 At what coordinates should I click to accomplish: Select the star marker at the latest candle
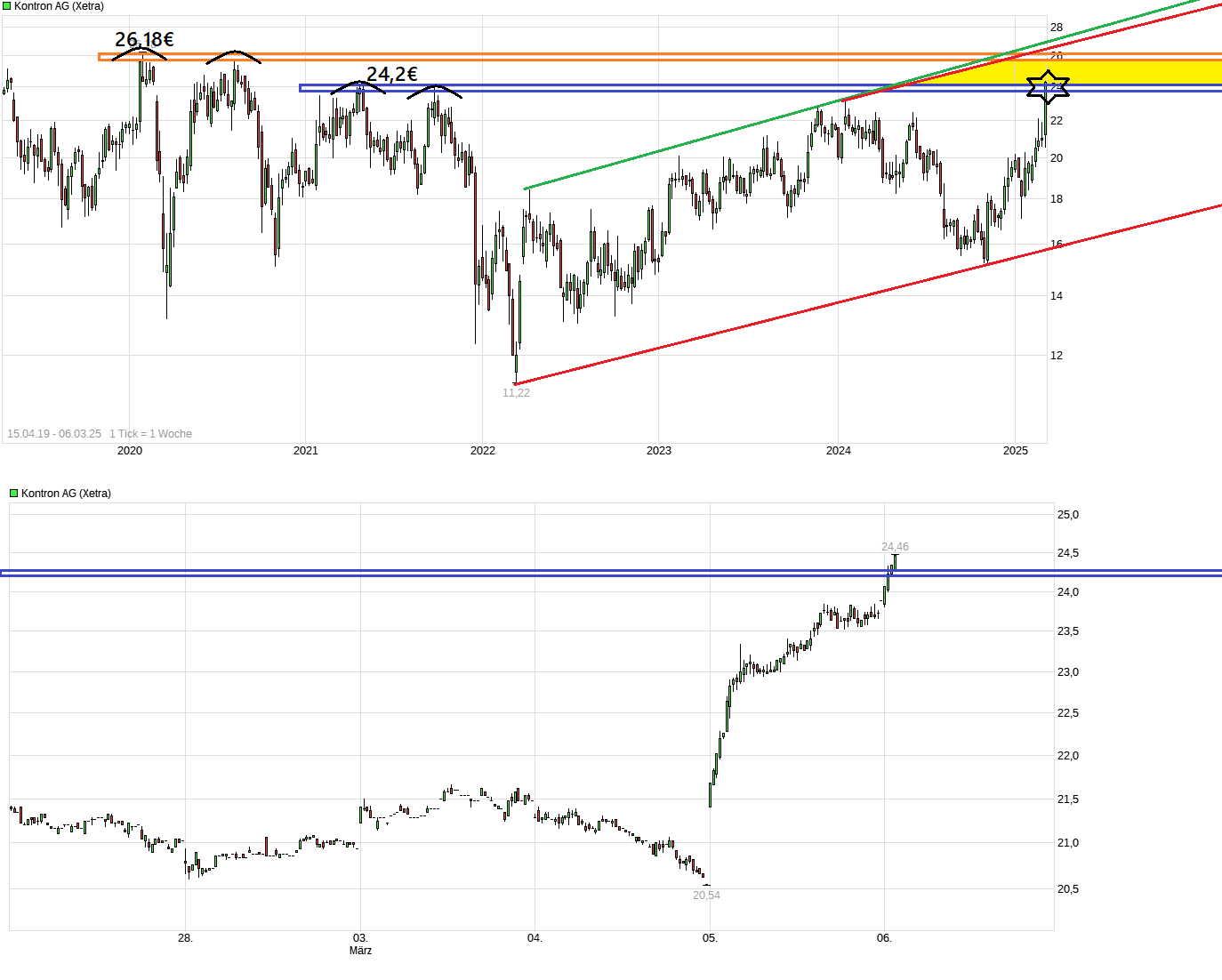pos(1047,86)
